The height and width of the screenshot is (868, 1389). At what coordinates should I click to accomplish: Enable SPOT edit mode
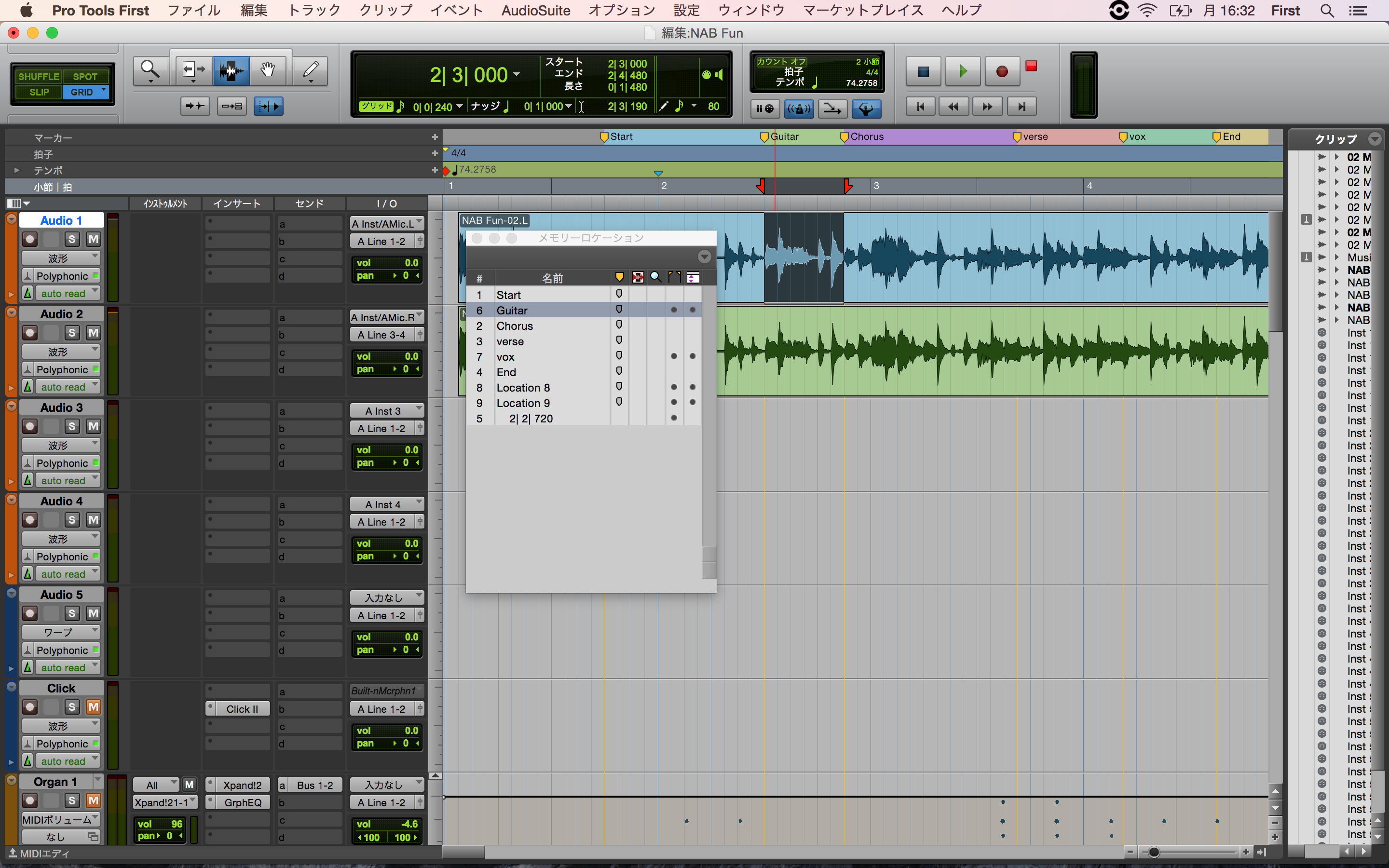[85, 76]
